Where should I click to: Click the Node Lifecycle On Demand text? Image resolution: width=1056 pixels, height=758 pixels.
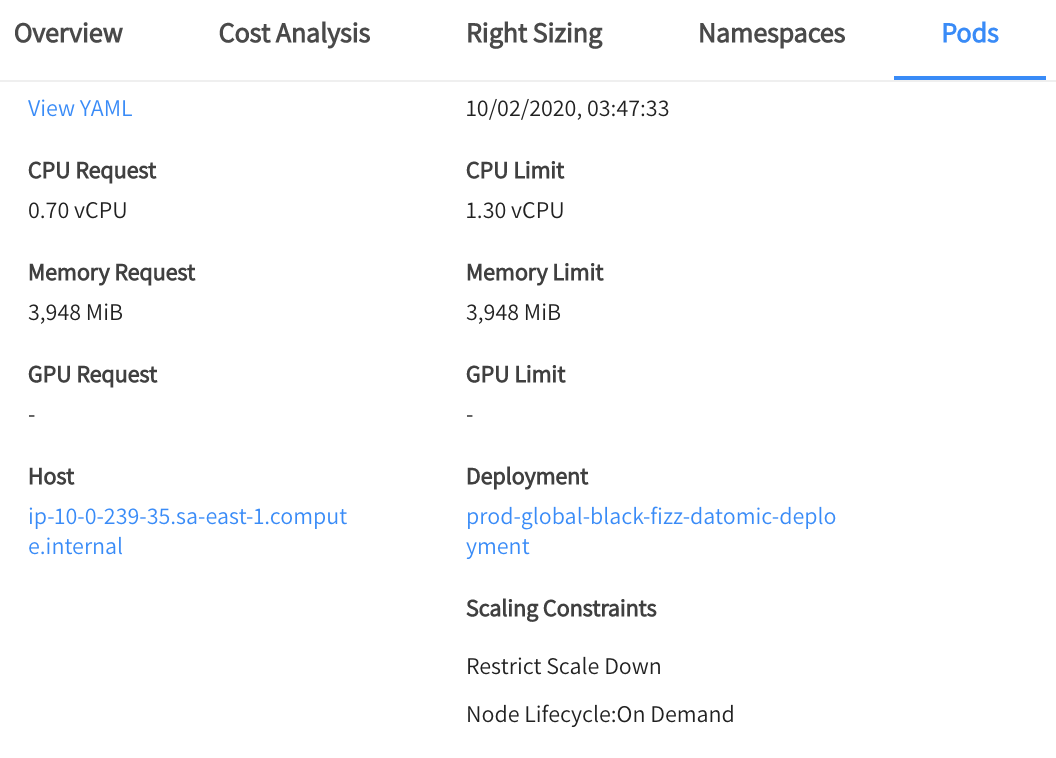pos(600,715)
